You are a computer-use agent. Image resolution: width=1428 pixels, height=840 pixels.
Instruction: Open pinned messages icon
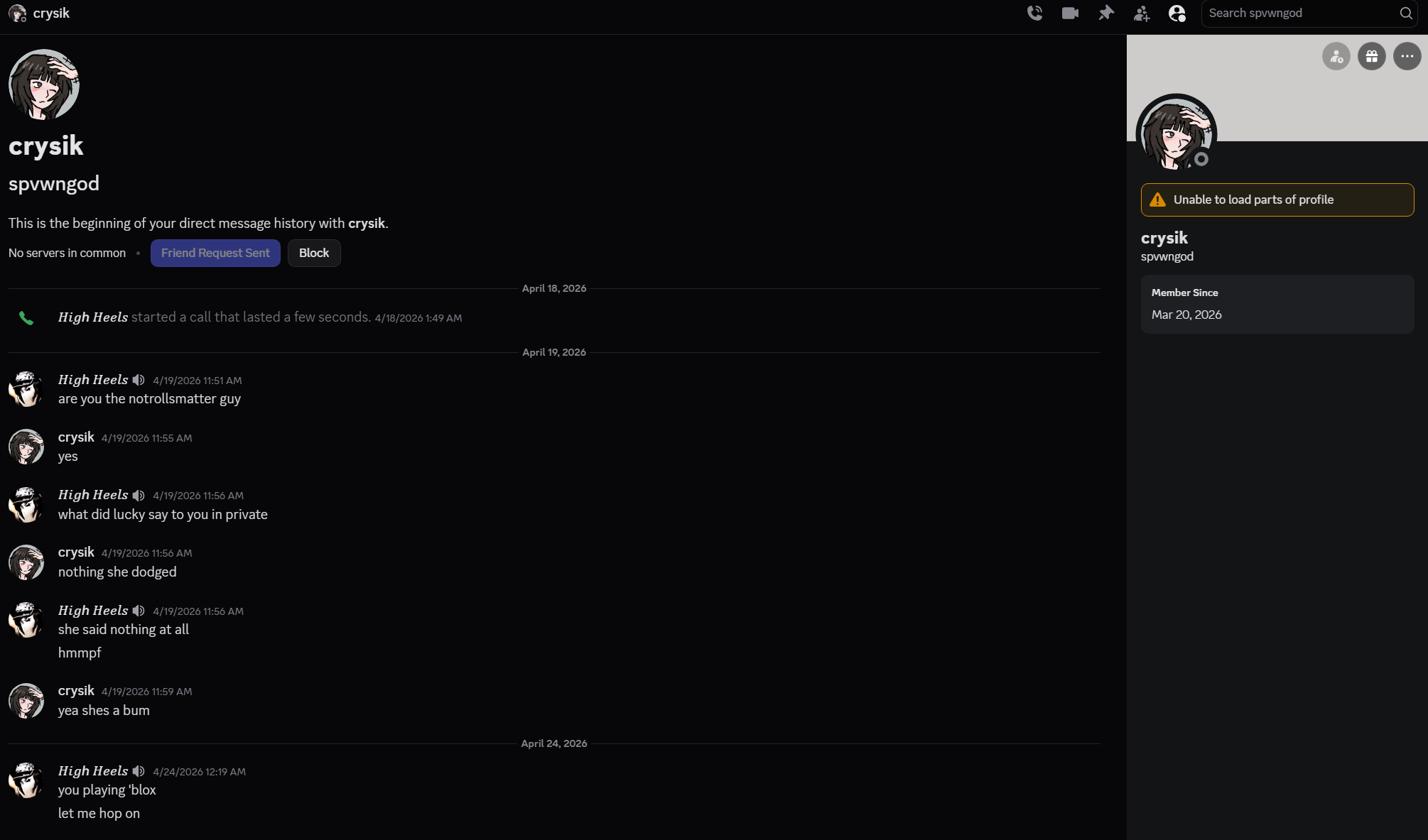1106,13
